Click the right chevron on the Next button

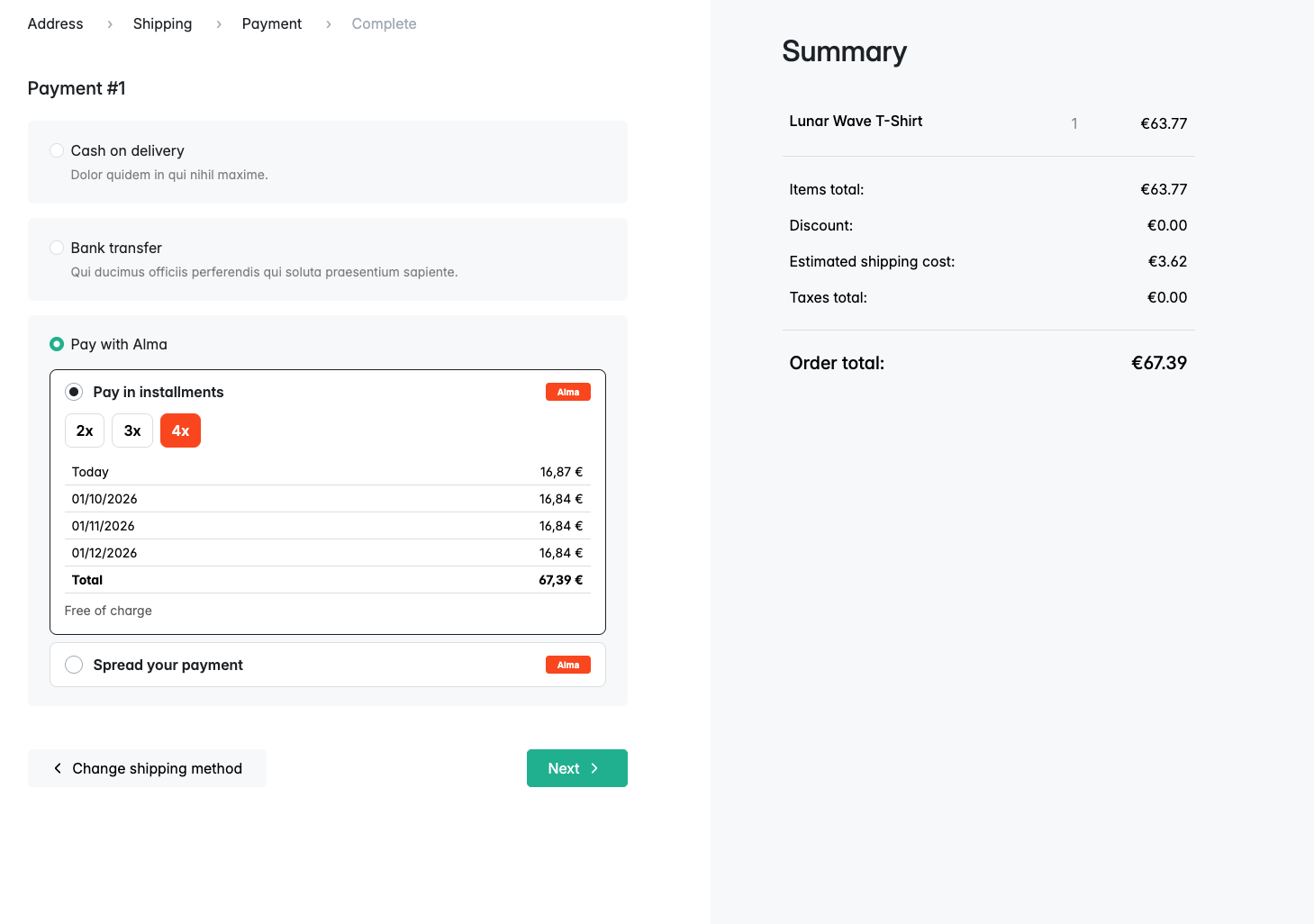(x=594, y=768)
